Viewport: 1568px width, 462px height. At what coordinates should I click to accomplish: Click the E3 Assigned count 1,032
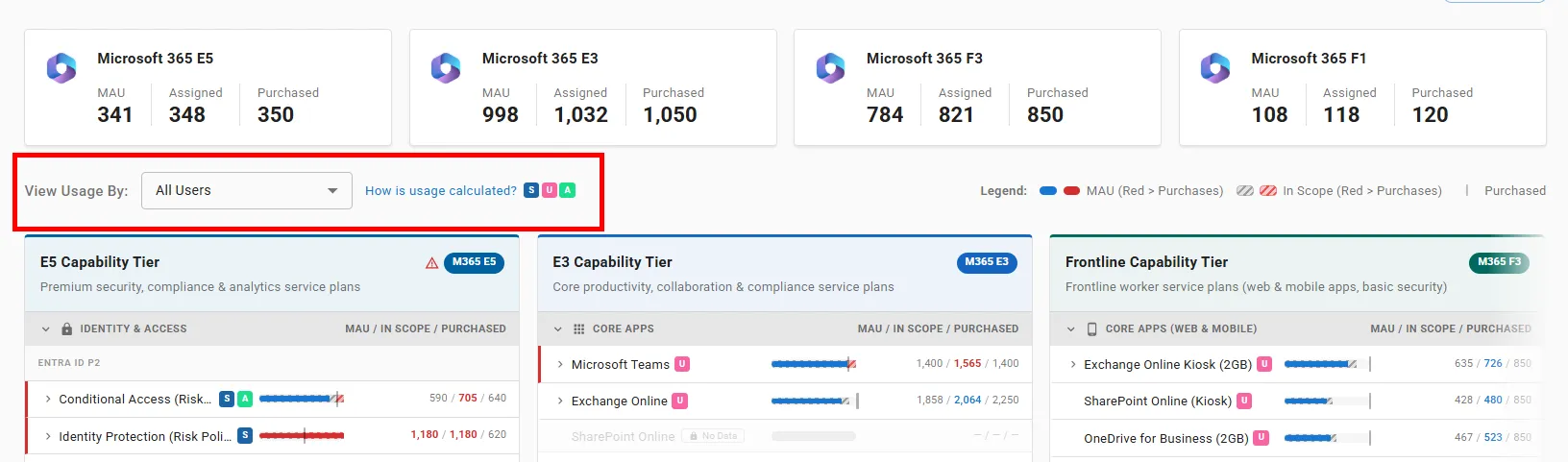581,114
